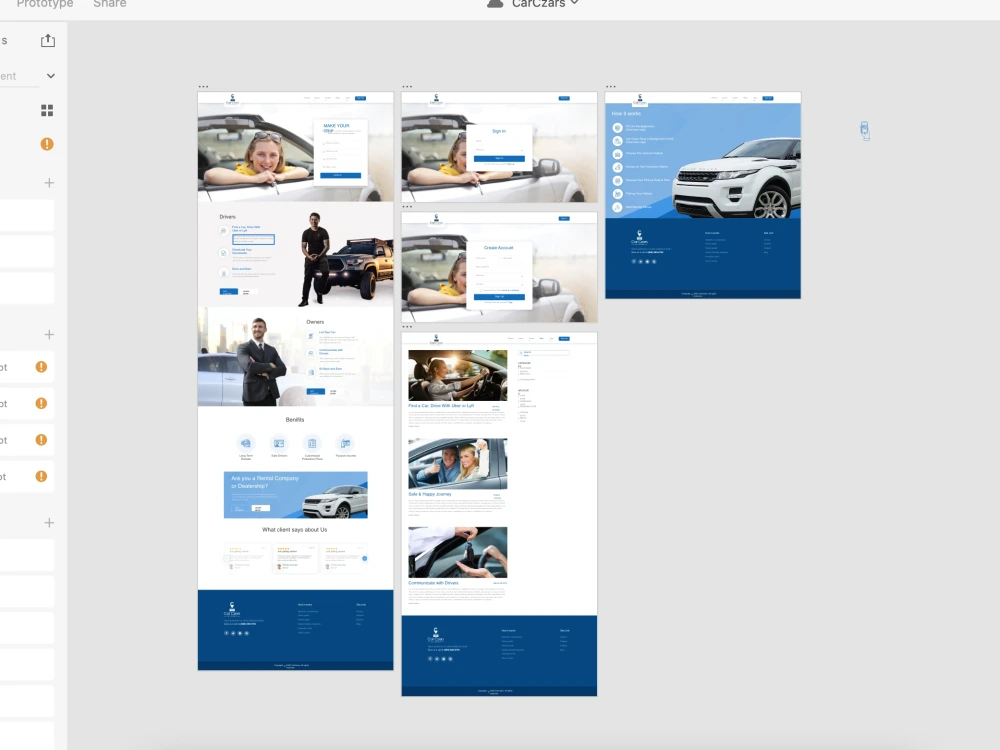
Task: Select the home artboard's dark blue footer
Action: pyautogui.click(x=295, y=630)
